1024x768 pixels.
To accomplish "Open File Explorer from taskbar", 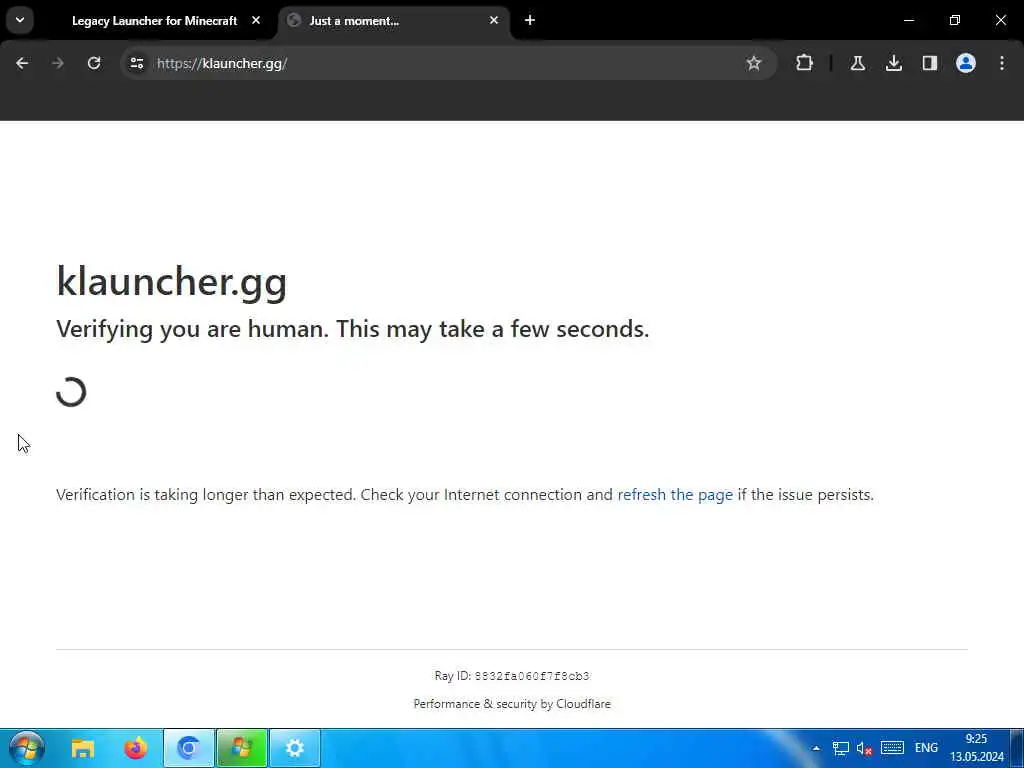I will 83,748.
